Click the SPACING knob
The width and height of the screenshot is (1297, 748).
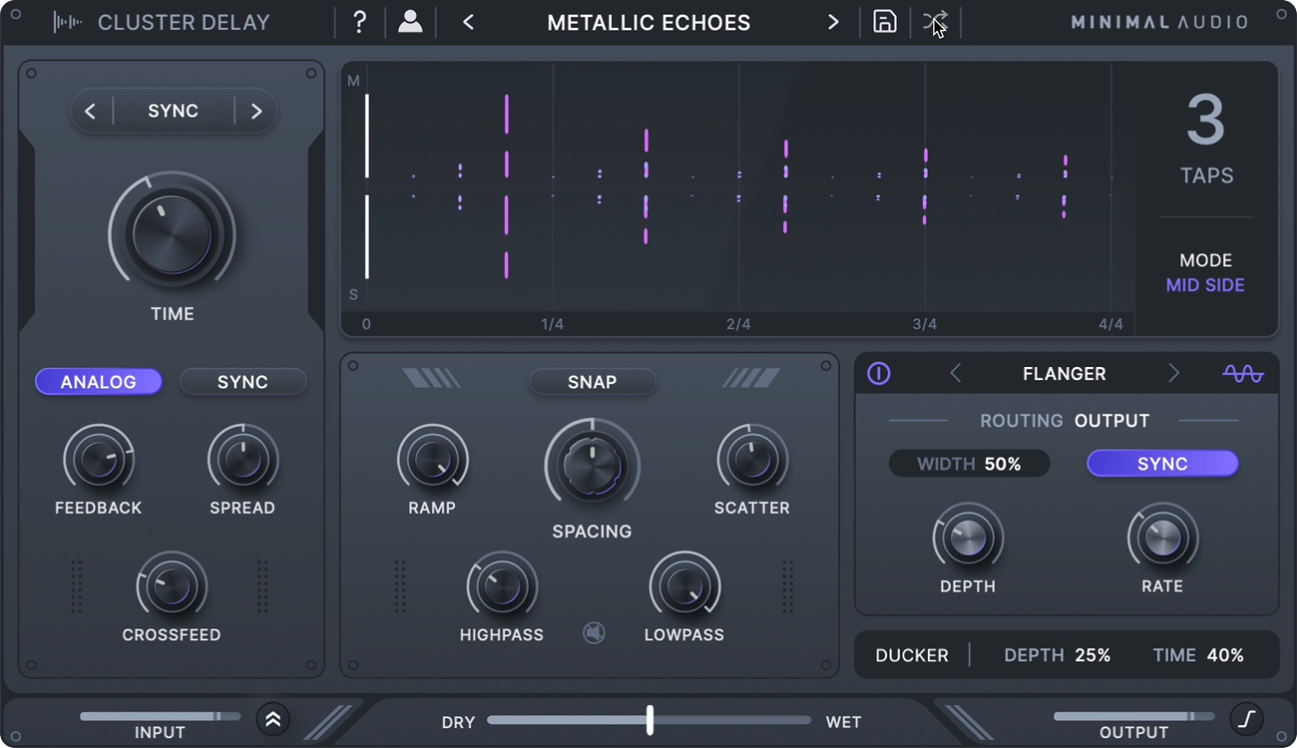[592, 466]
